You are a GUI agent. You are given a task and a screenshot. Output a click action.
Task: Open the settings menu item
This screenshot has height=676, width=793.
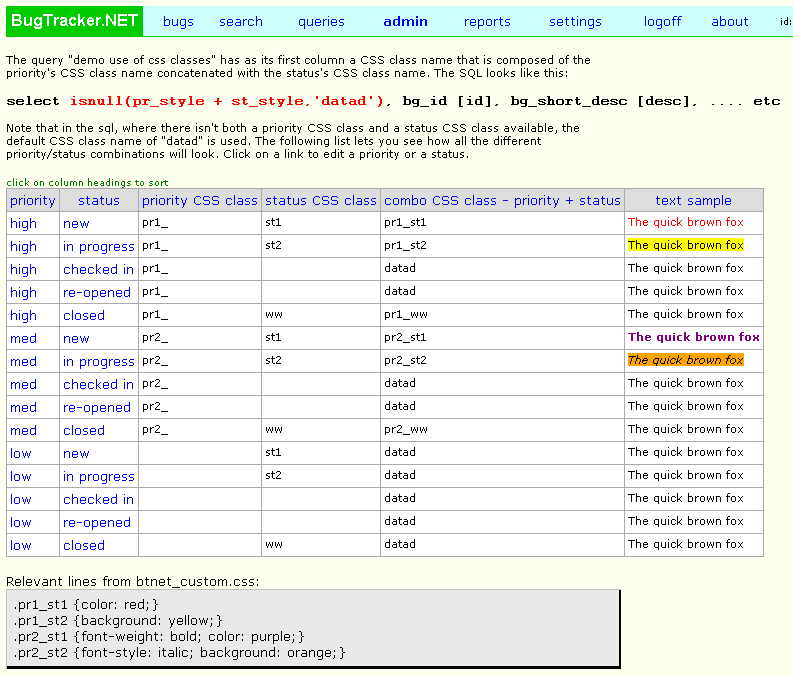point(575,22)
